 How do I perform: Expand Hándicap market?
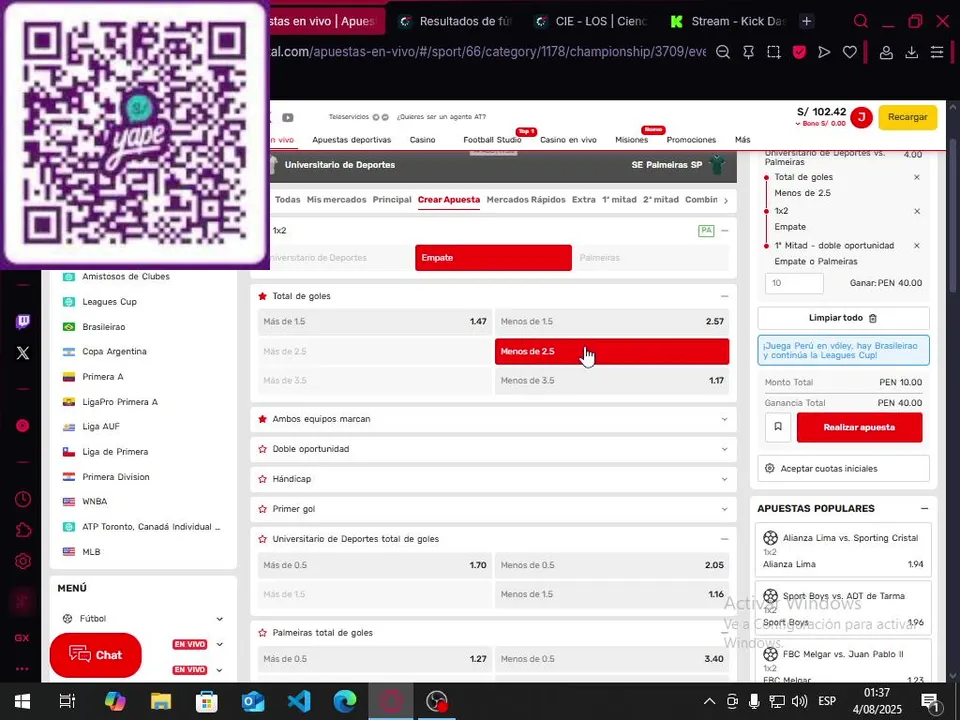pyautogui.click(x=724, y=479)
